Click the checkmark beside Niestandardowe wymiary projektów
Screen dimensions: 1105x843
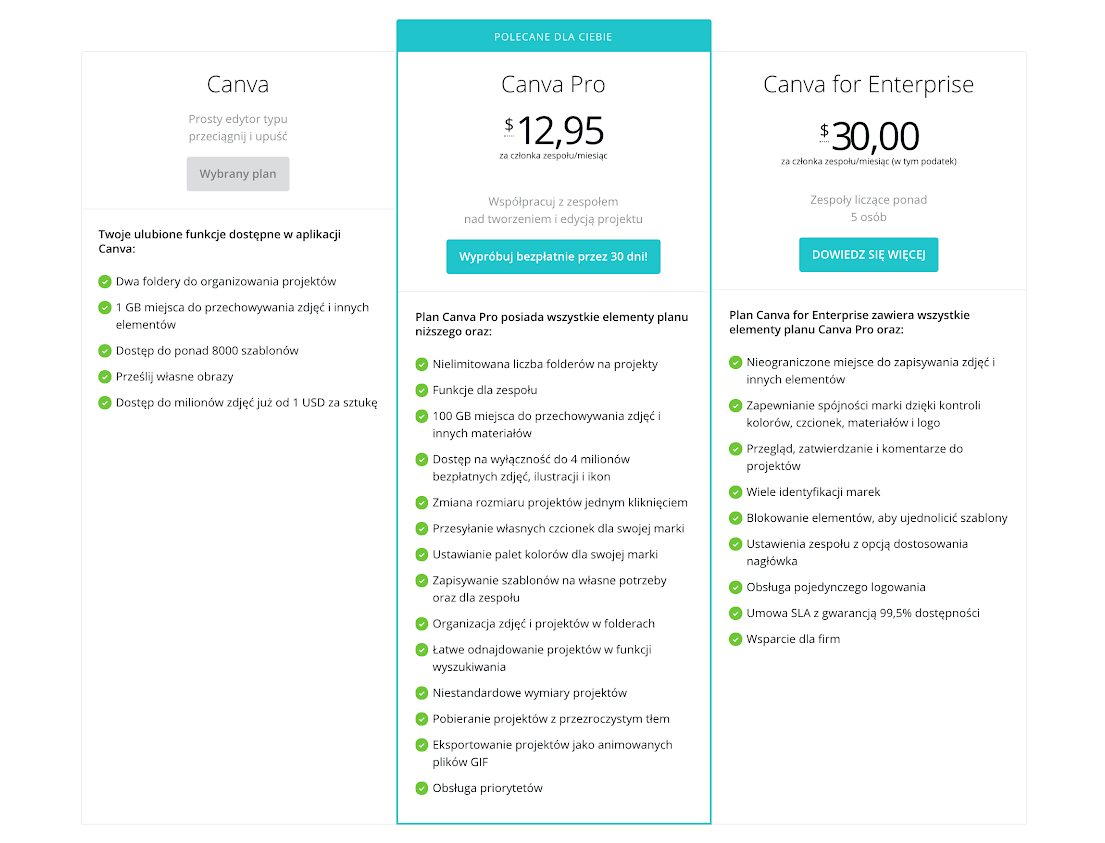422,693
